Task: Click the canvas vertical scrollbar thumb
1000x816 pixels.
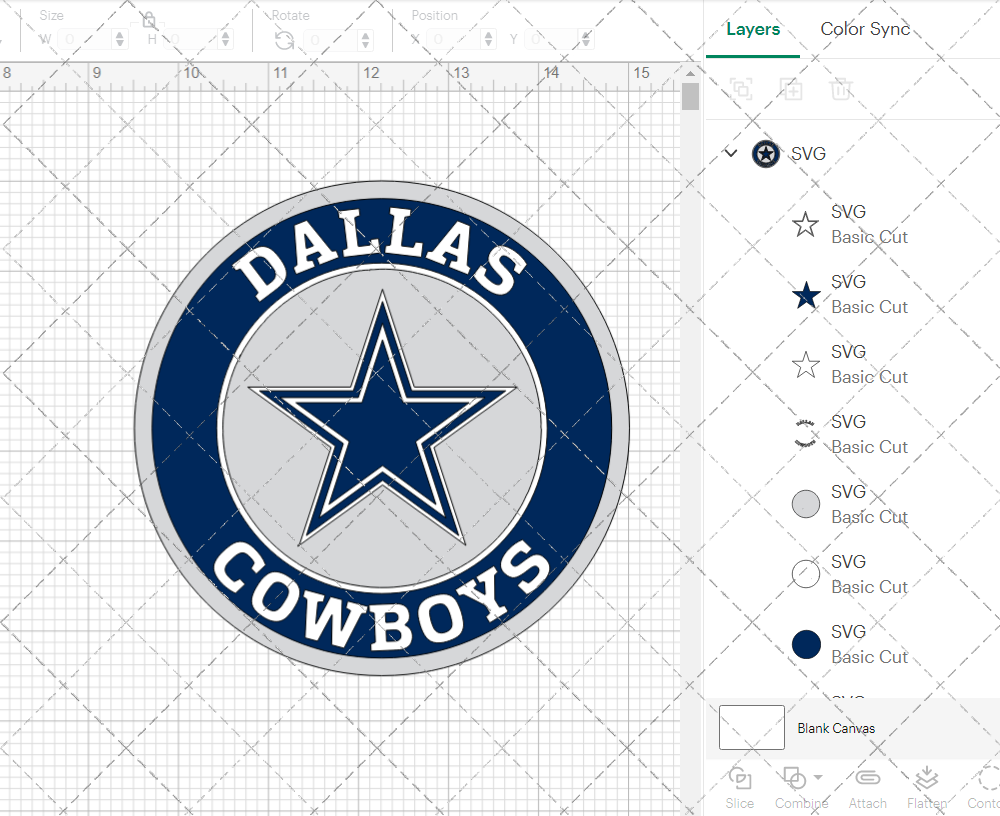Action: [690, 97]
